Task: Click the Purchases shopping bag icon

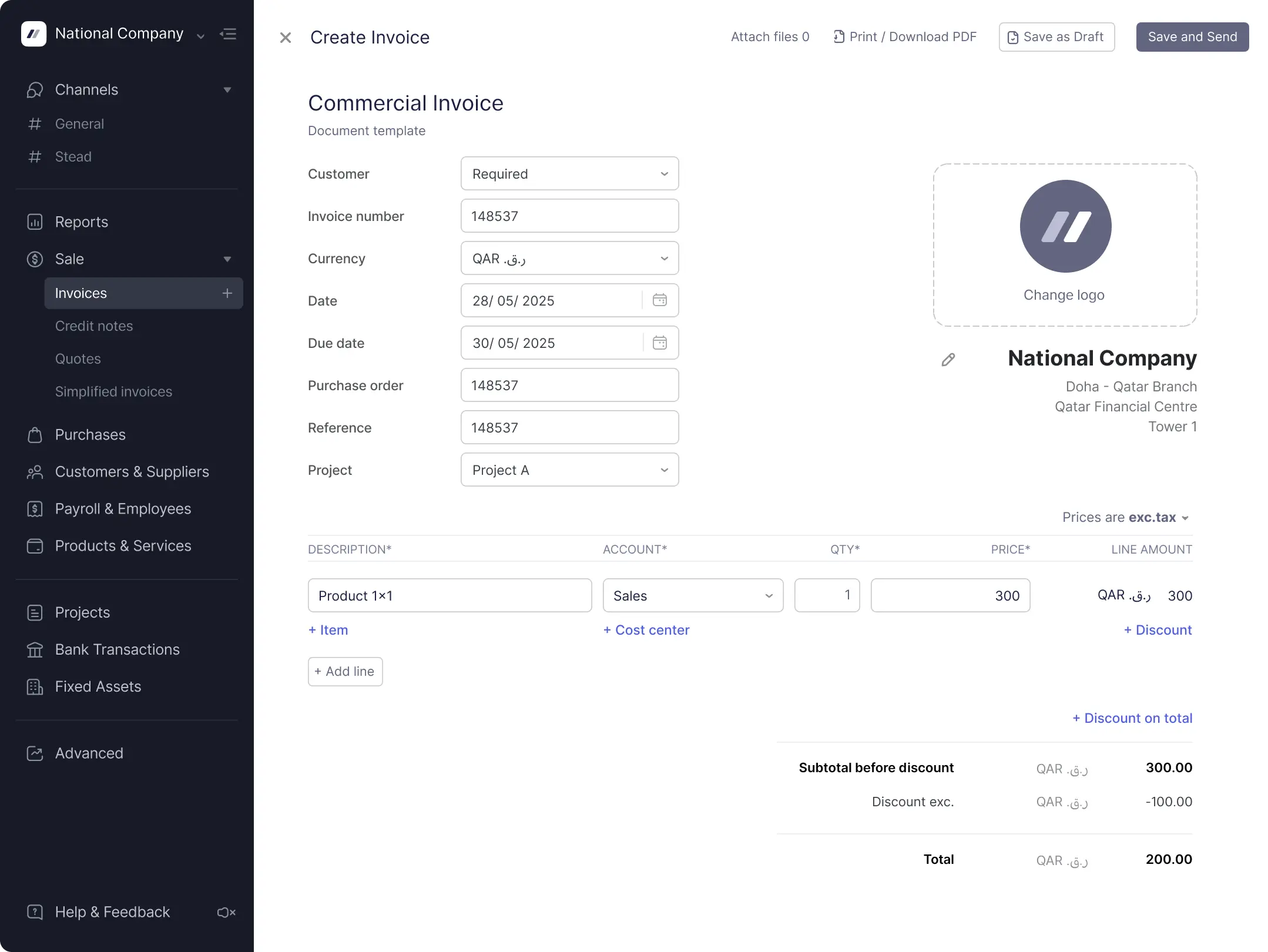Action: (35, 435)
